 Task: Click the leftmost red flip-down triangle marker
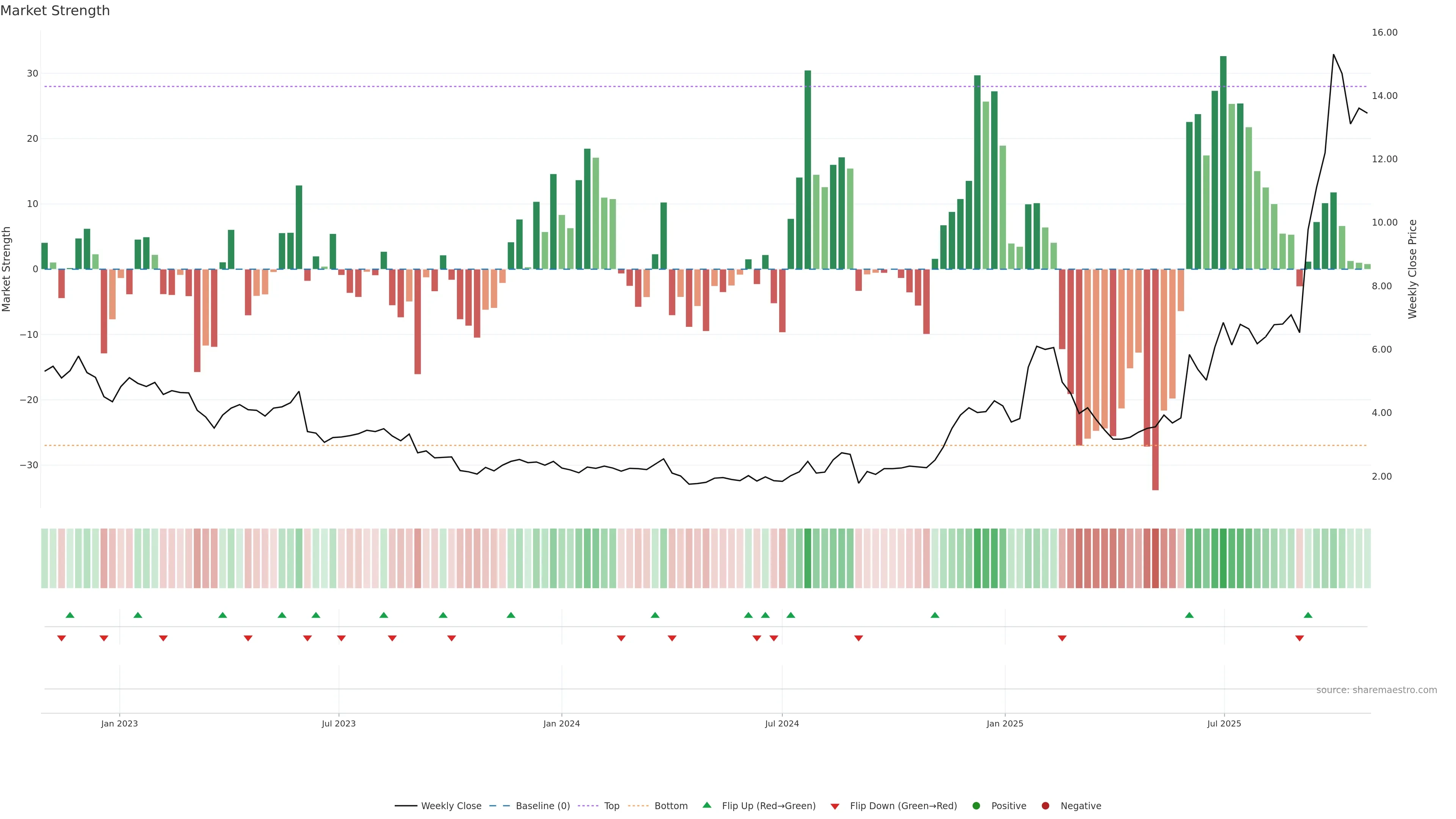61,638
